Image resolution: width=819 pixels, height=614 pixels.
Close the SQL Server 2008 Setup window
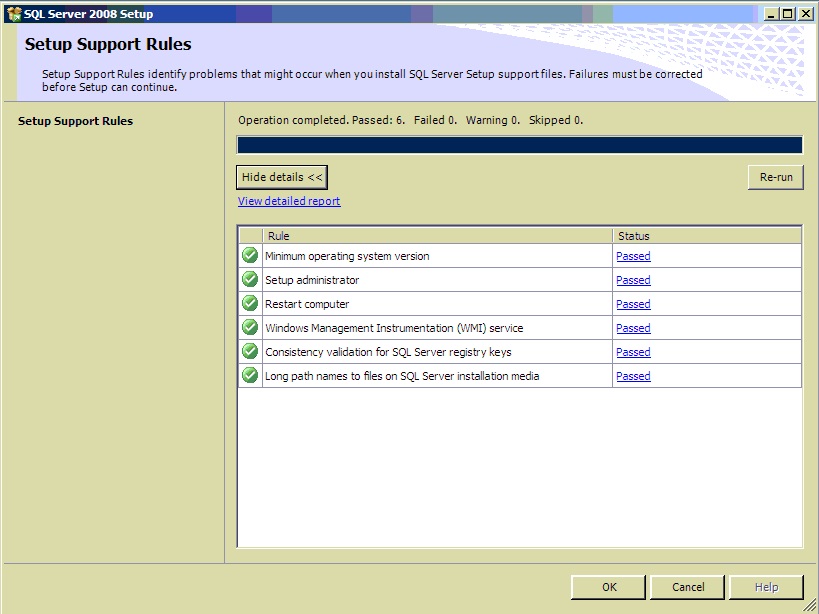click(805, 14)
